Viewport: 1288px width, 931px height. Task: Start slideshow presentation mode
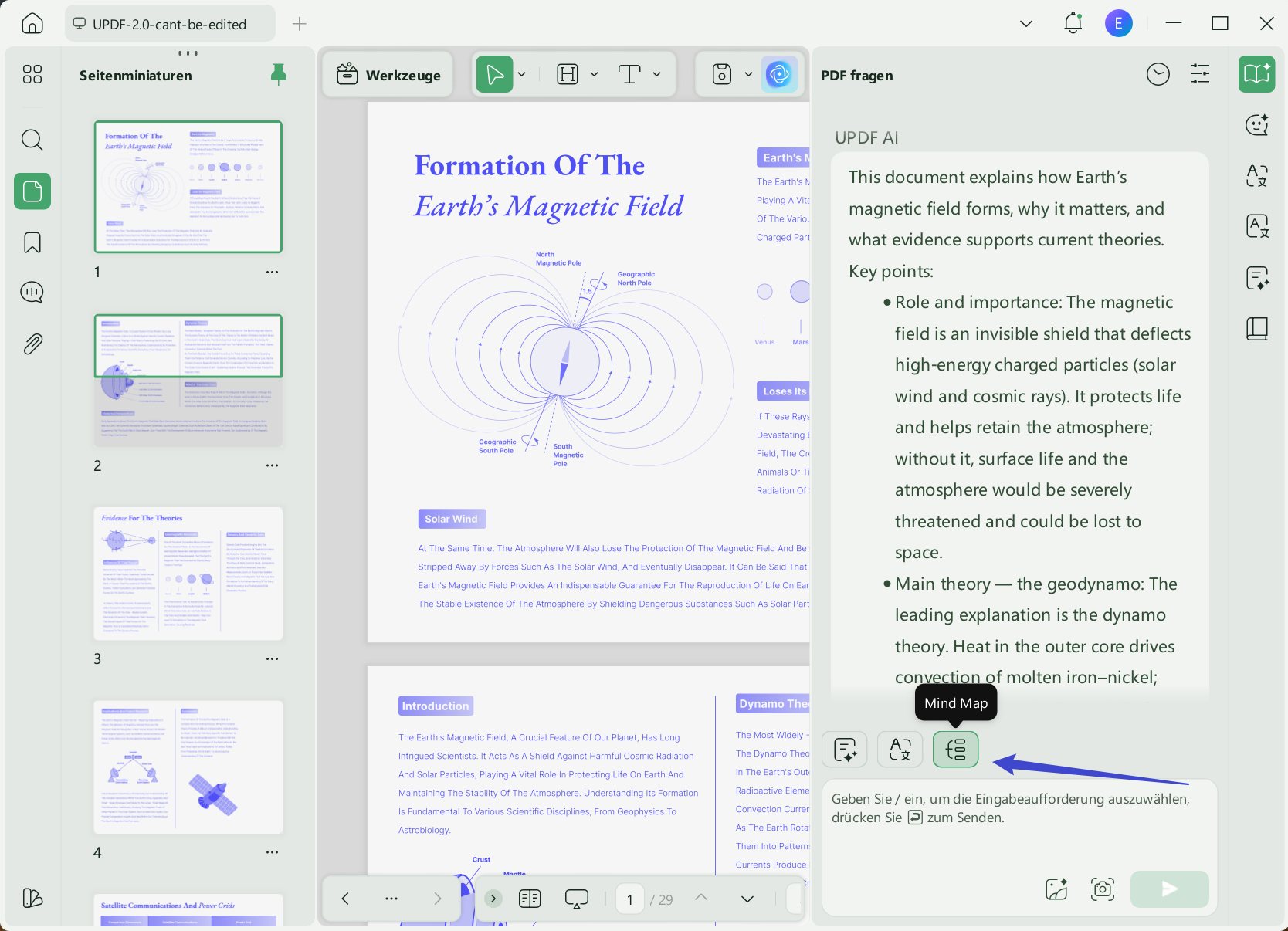577,899
